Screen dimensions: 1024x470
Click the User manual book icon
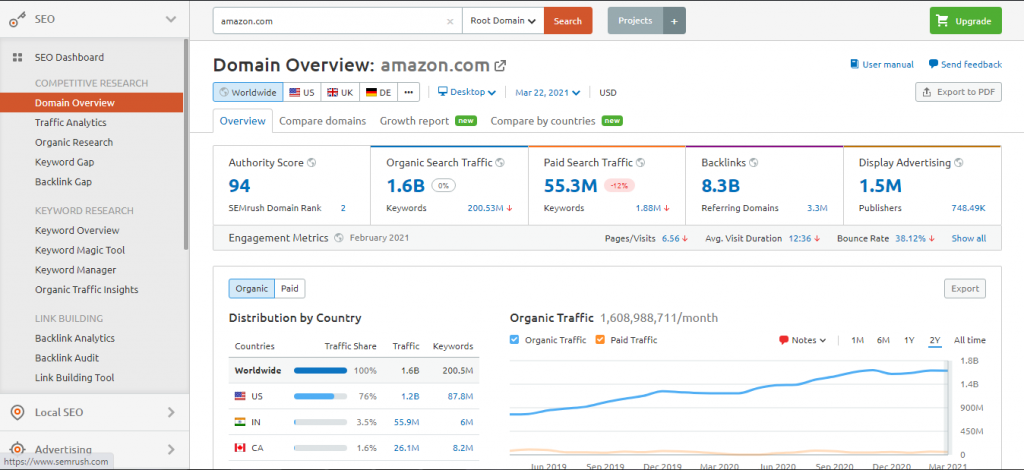point(854,64)
